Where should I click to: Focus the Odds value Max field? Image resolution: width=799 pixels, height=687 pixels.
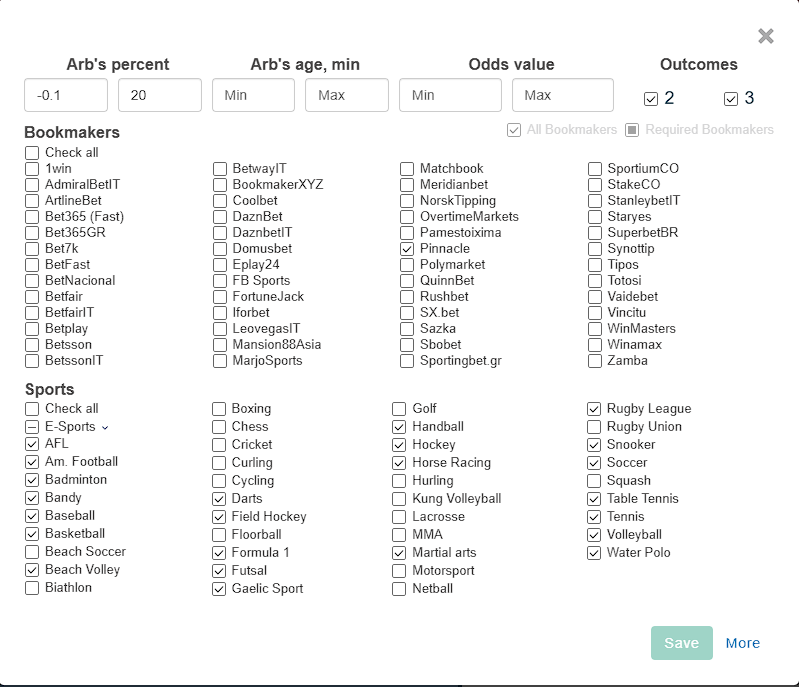pyautogui.click(x=563, y=95)
